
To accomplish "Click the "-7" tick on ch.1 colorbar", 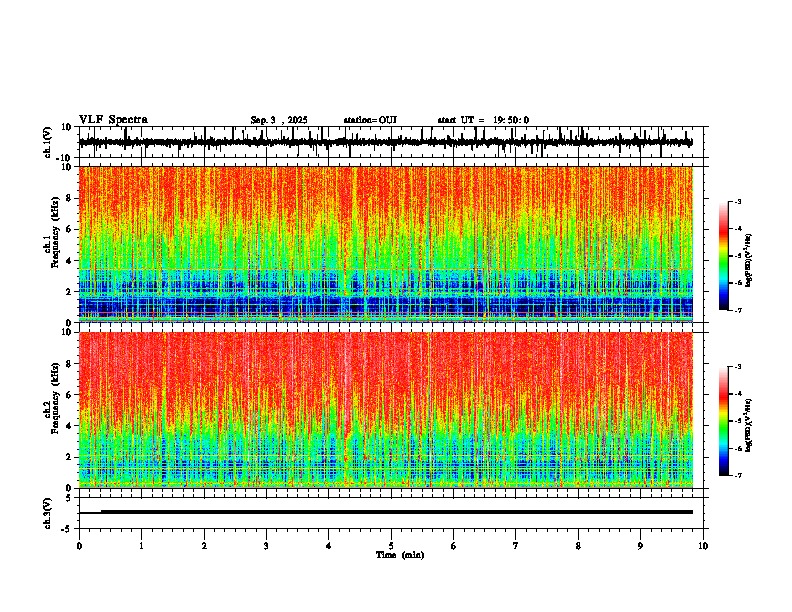I will point(738,310).
